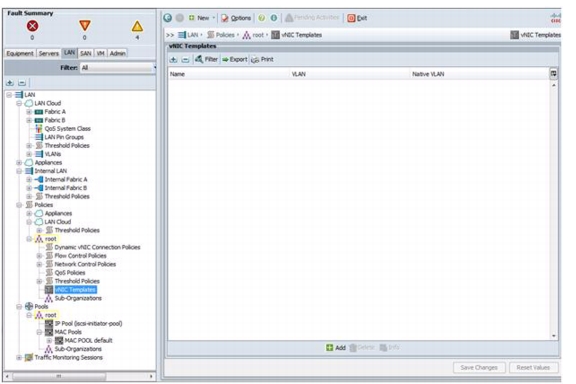Collapse the Internal LAN node
Image resolution: width=576 pixels, height=384 pixels.
[x=19, y=171]
